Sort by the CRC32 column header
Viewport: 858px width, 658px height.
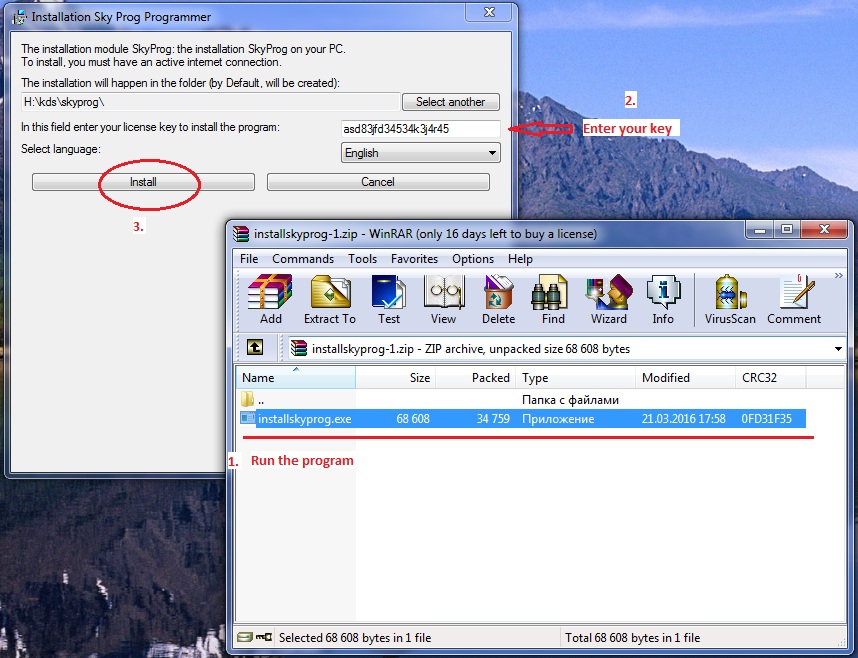(x=770, y=378)
